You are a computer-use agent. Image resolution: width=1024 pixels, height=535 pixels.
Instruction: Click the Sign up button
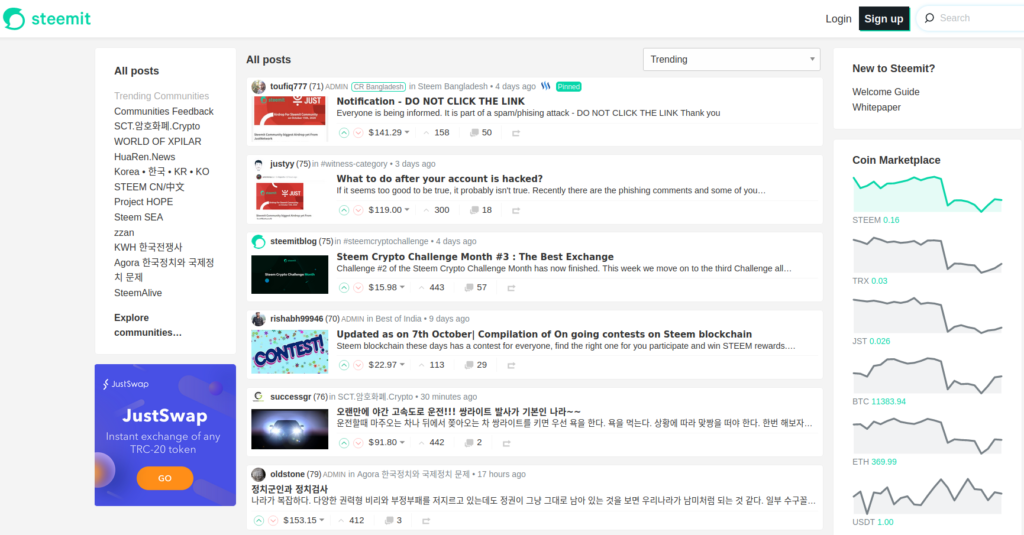pos(883,18)
